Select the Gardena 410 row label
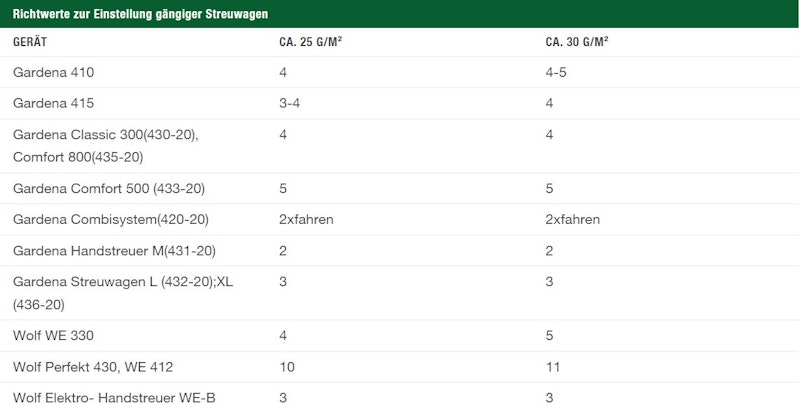This screenshot has width=799, height=413. pyautogui.click(x=54, y=72)
